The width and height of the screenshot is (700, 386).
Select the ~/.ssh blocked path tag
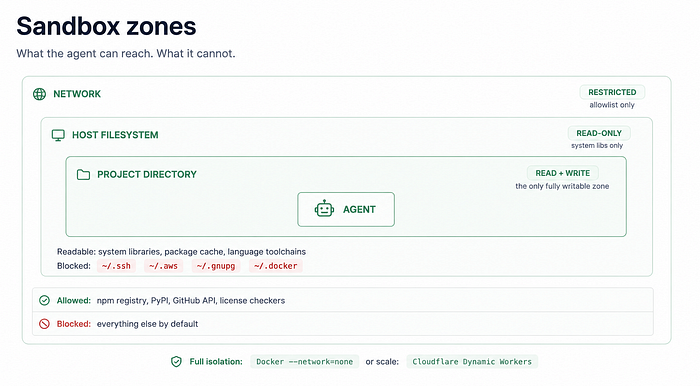116,266
